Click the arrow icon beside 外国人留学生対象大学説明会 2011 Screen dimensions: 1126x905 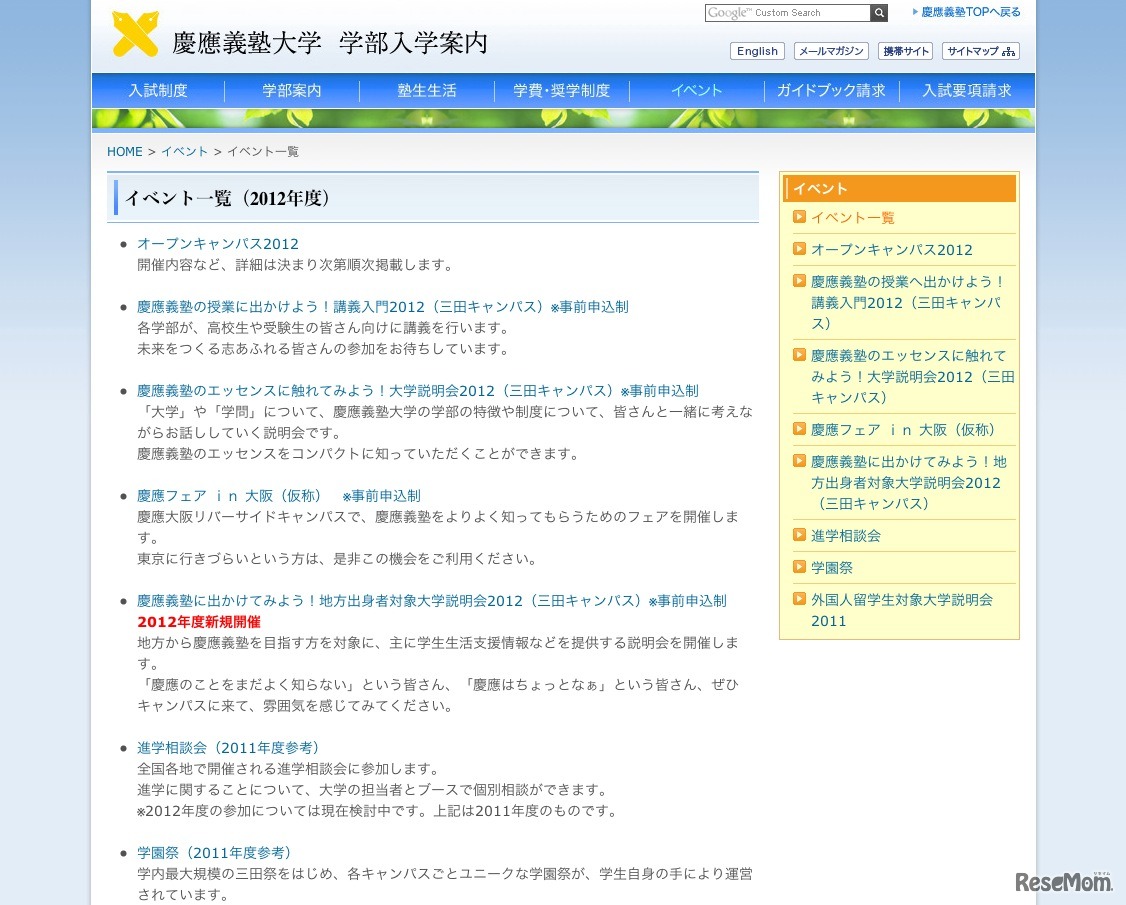(x=799, y=599)
